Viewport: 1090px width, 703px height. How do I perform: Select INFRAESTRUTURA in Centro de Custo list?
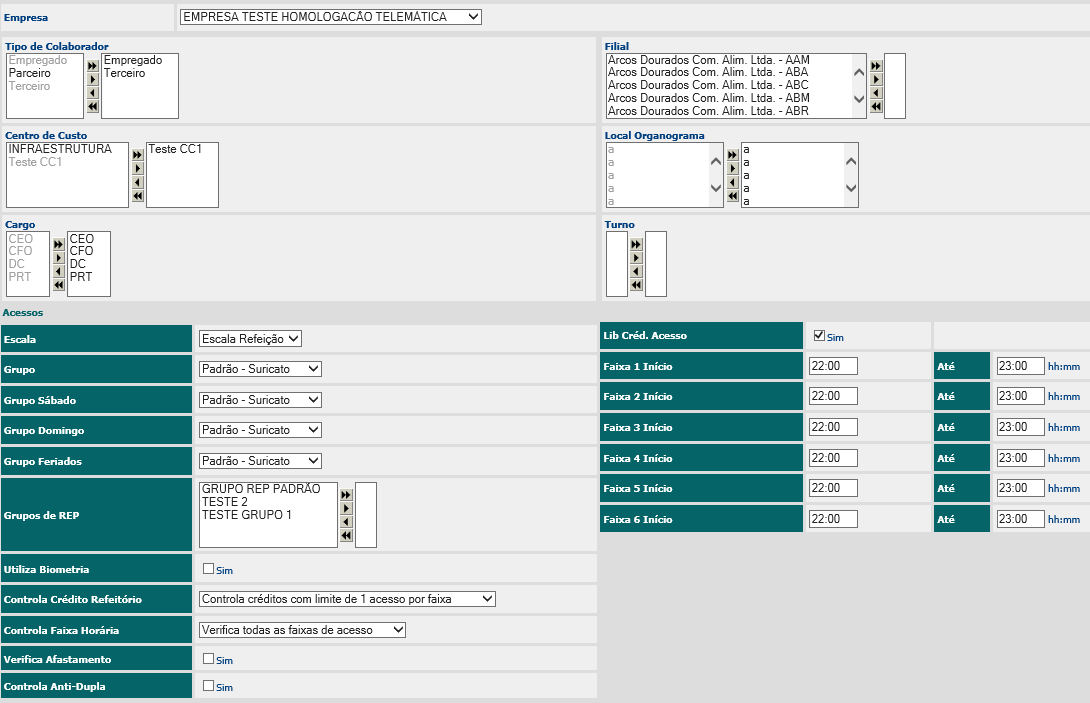tap(60, 149)
